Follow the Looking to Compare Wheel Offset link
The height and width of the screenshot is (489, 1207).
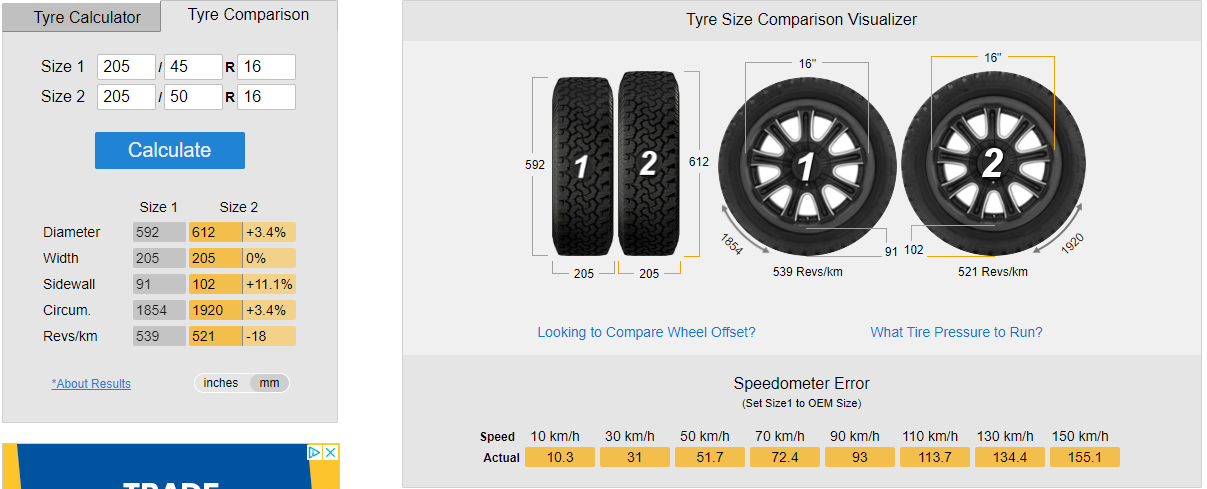(646, 332)
